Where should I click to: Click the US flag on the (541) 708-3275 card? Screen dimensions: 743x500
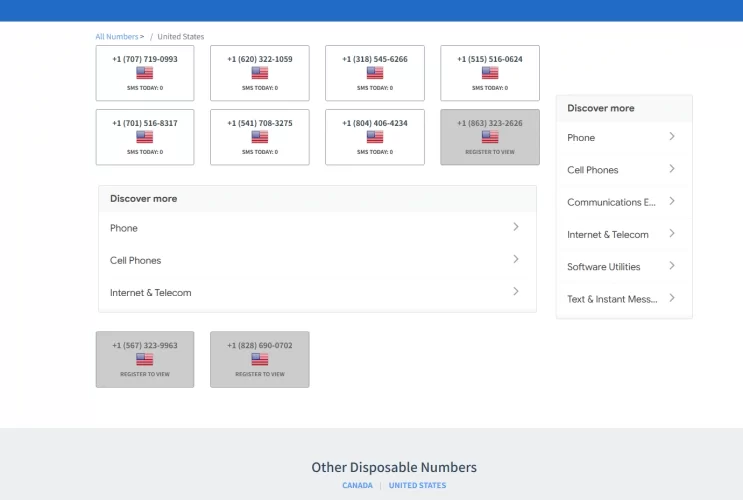(x=260, y=137)
